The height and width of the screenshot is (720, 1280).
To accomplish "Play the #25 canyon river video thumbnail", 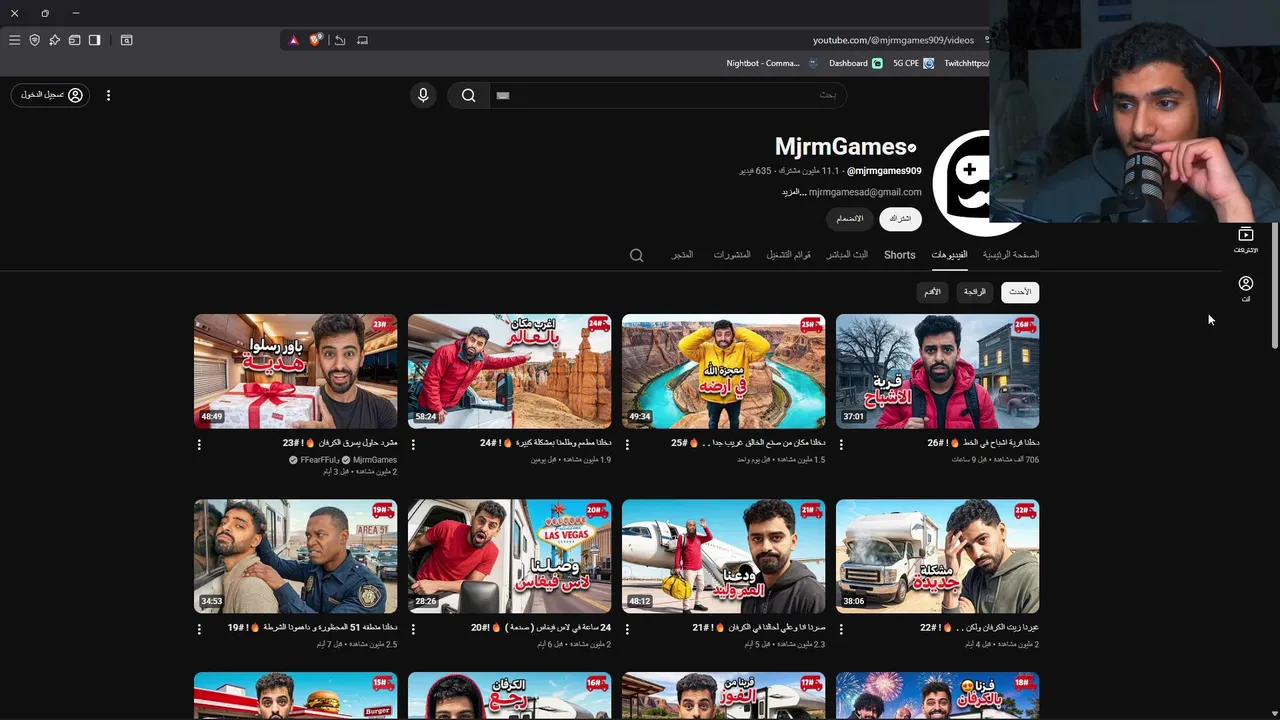I will 723,371.
